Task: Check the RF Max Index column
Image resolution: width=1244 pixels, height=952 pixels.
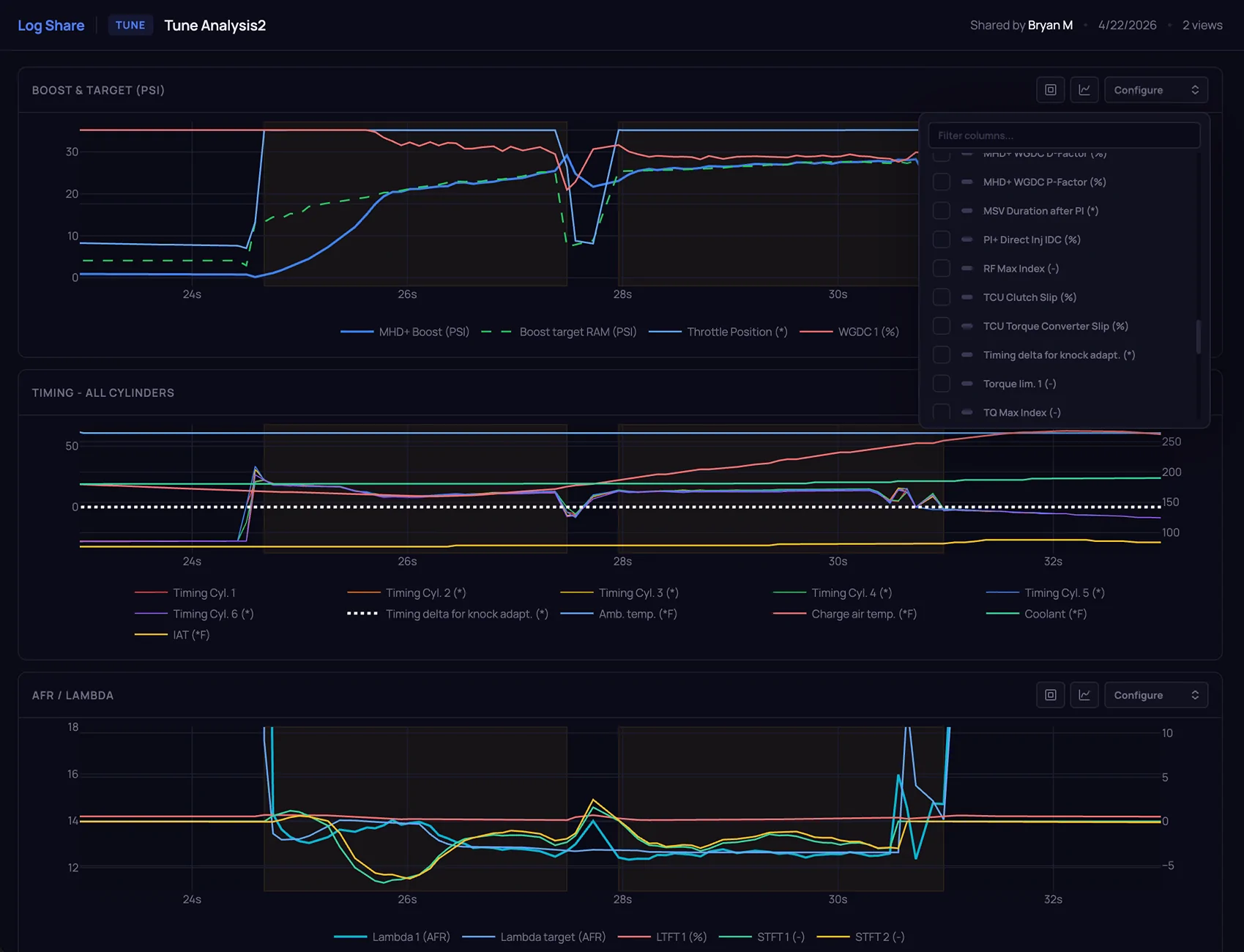Action: pos(942,269)
